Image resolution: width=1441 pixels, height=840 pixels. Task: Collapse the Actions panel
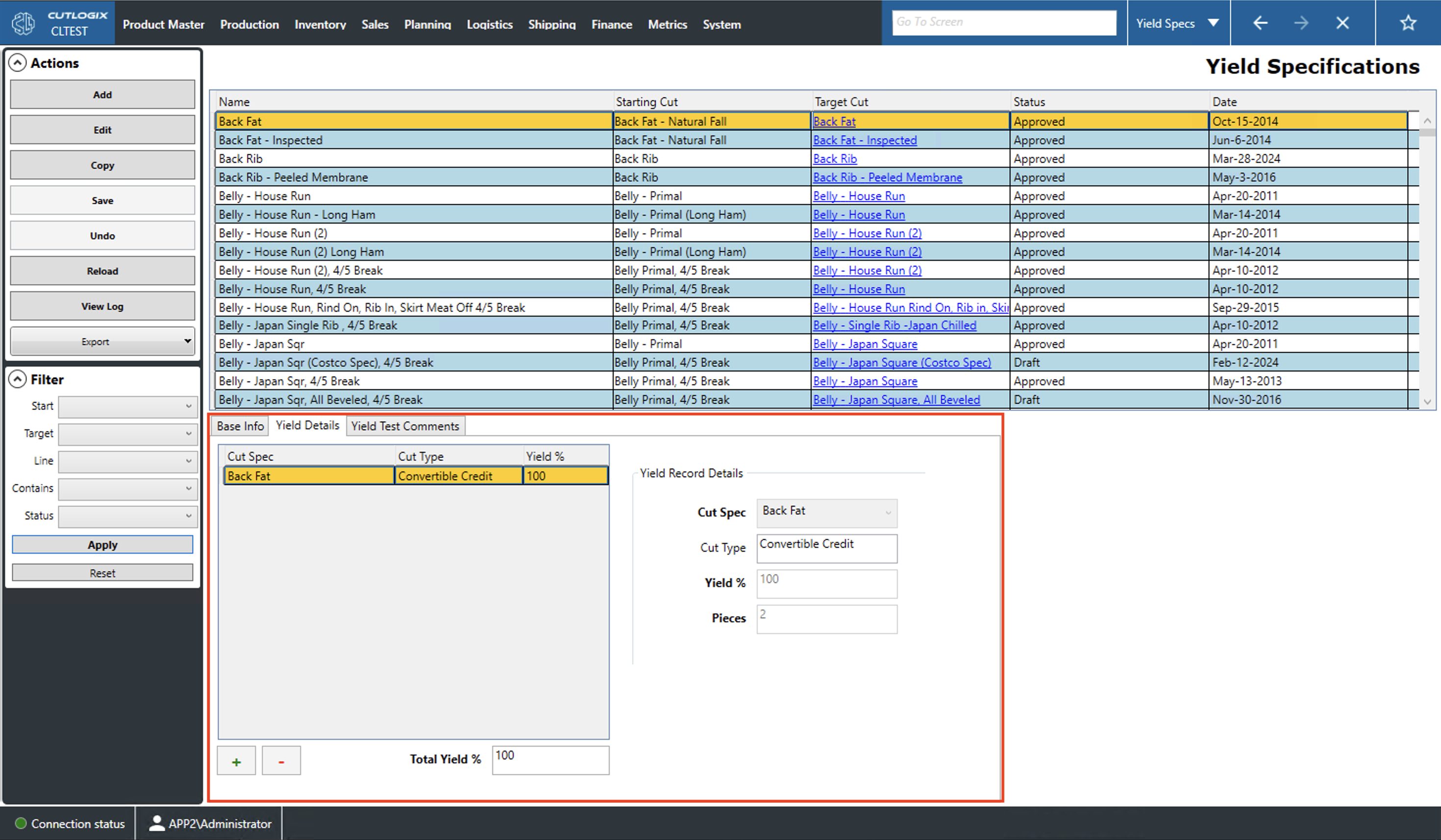point(18,63)
